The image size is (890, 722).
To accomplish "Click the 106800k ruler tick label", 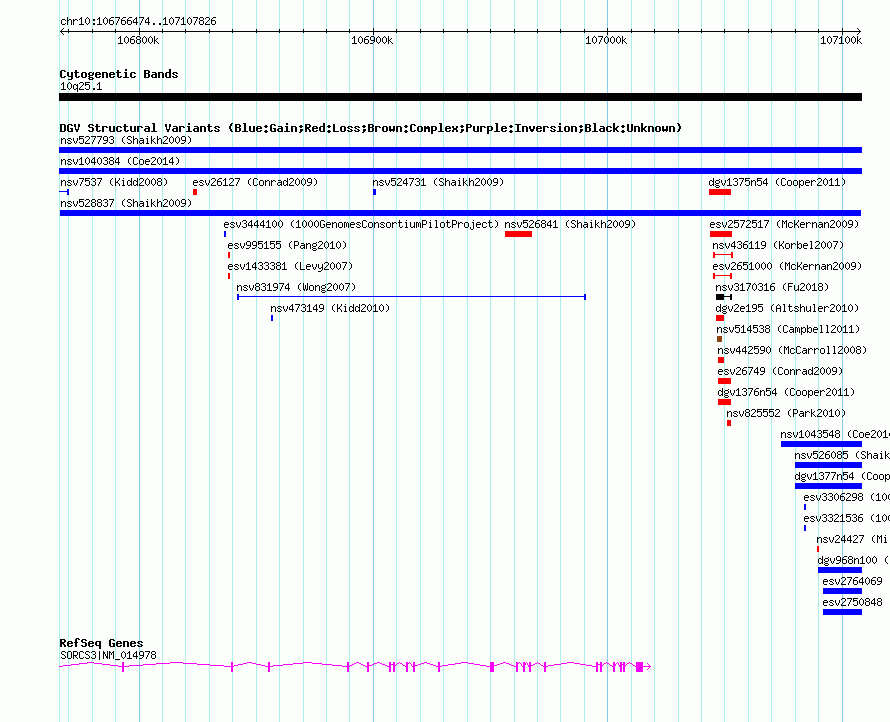I will [x=138, y=40].
